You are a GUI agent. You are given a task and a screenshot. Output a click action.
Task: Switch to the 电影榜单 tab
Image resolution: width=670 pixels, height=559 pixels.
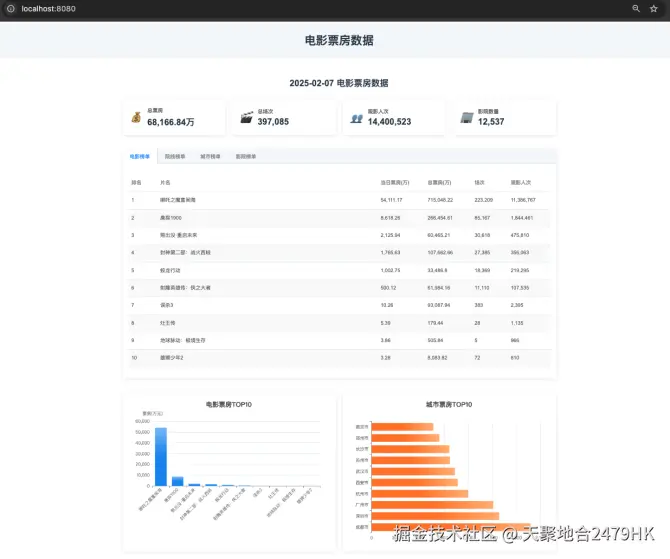click(140, 156)
